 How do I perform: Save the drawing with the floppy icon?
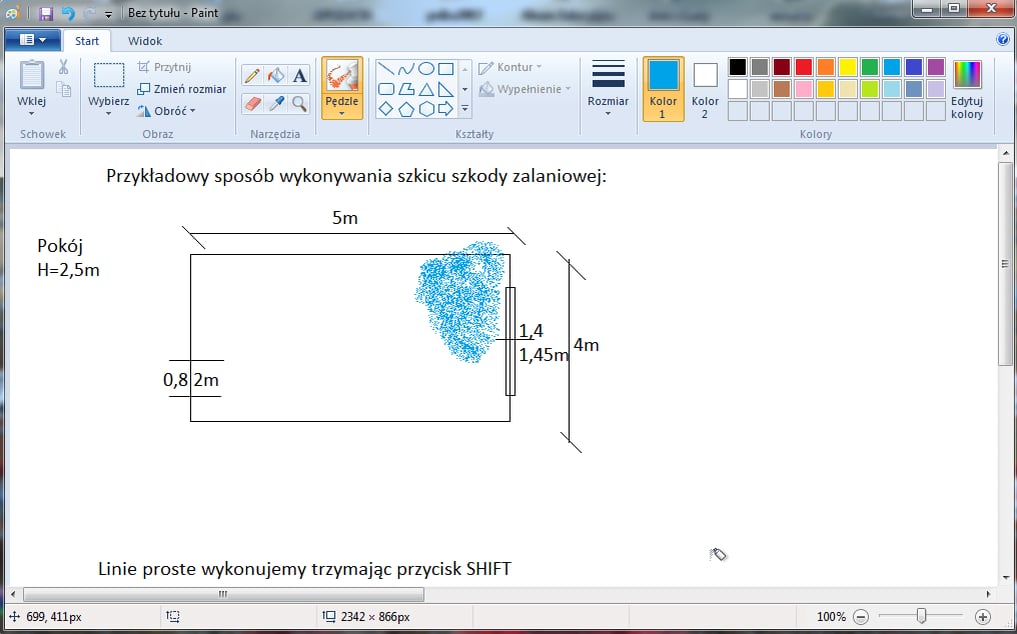pyautogui.click(x=46, y=13)
